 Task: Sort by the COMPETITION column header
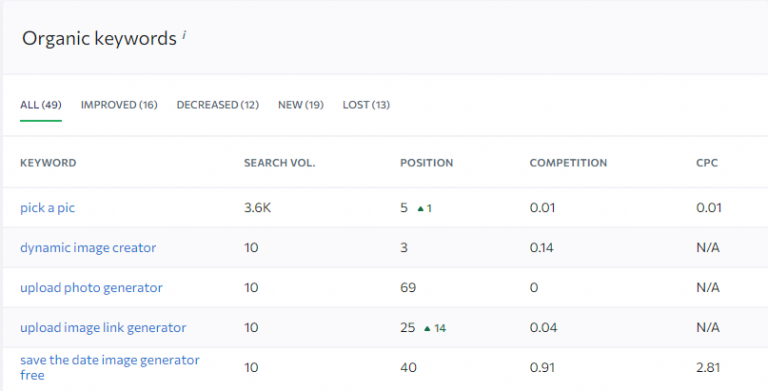click(568, 163)
